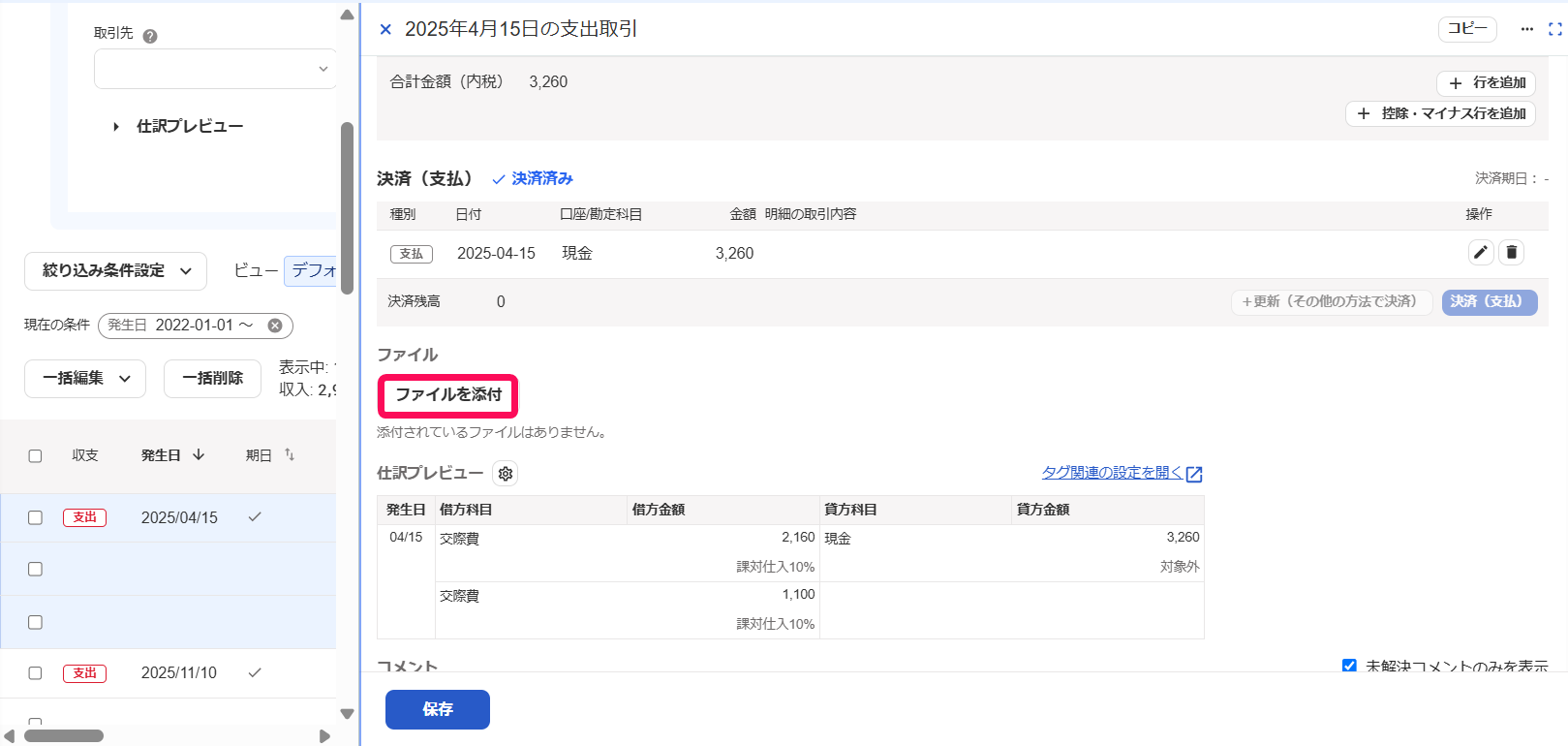This screenshot has height=746, width=1568.
Task: Expand panel to fullscreen icon
Action: tap(1555, 29)
